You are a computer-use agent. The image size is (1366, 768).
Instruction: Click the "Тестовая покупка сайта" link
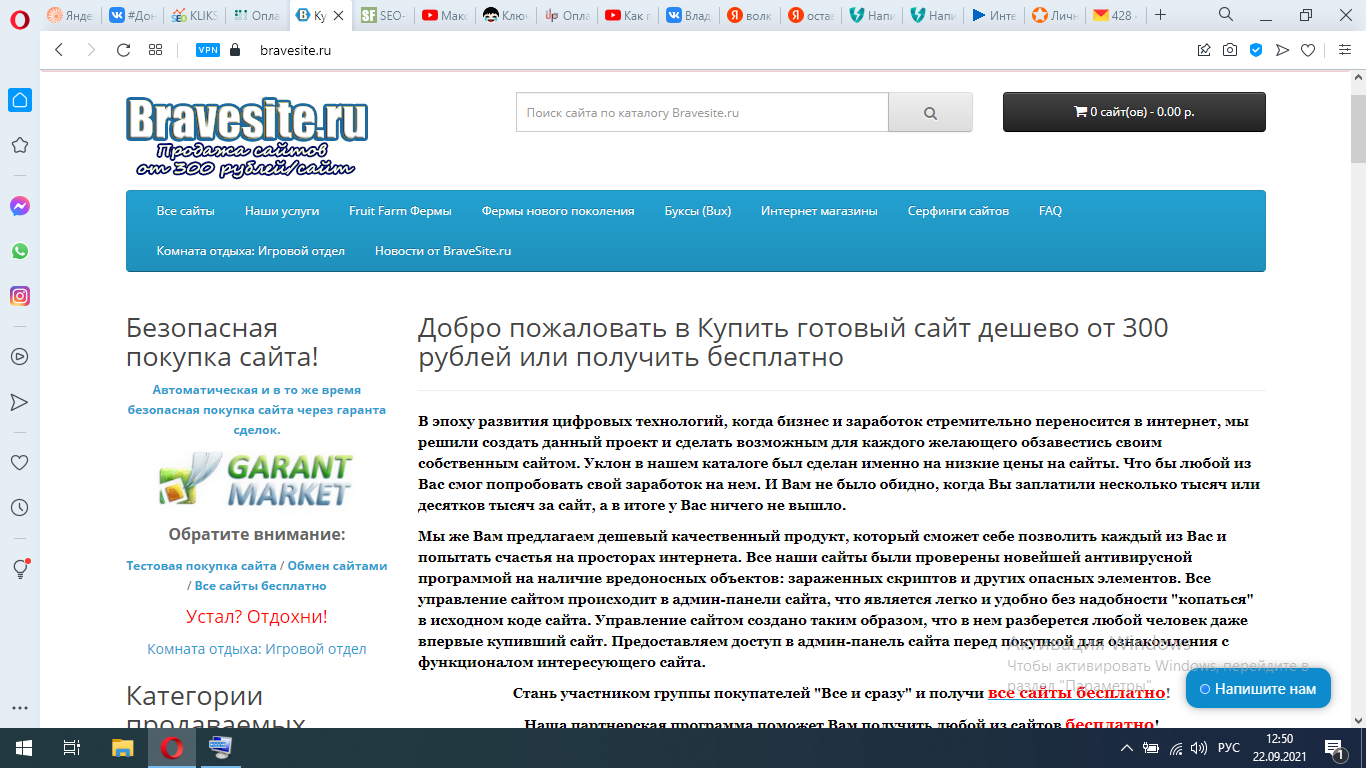pos(201,566)
